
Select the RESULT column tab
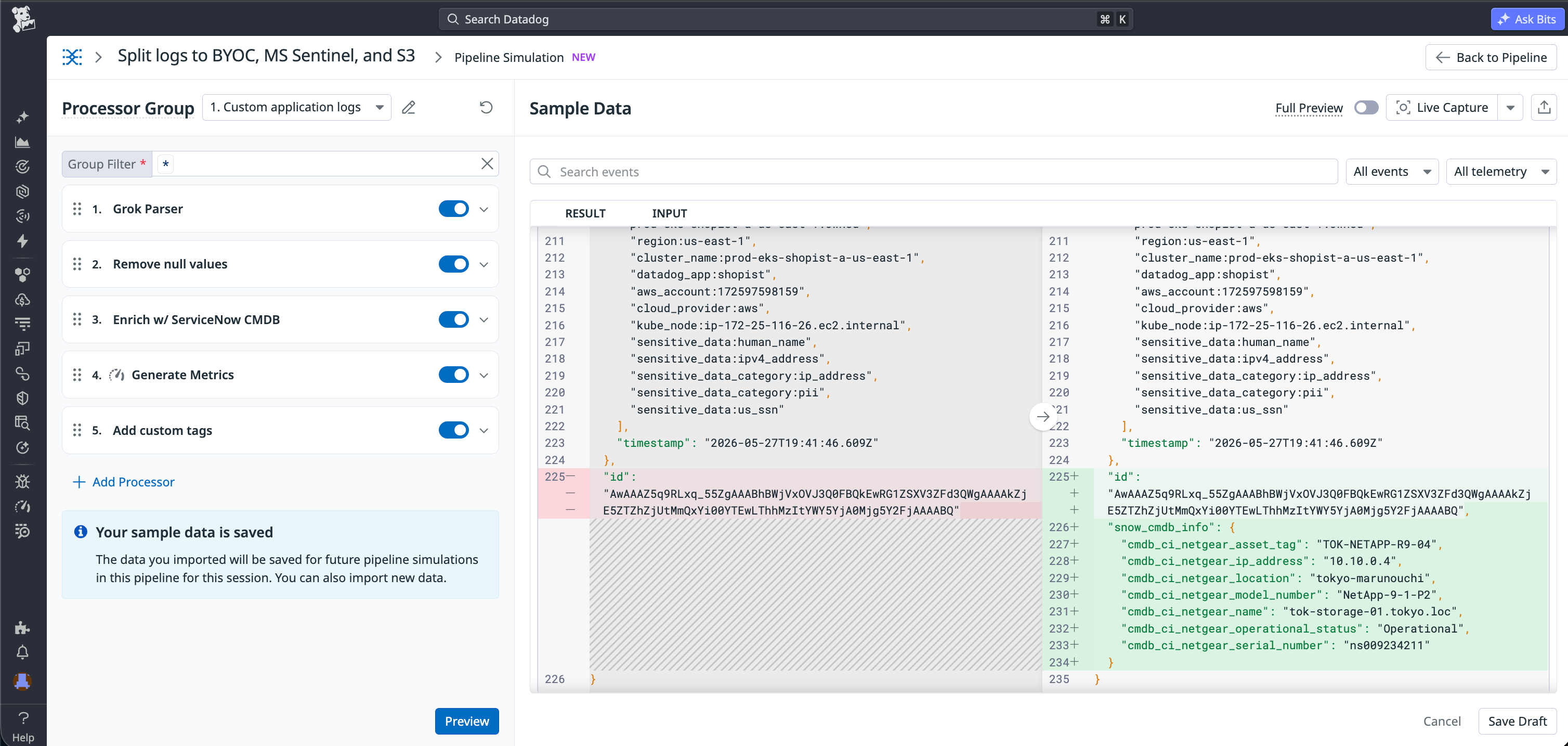pos(585,213)
